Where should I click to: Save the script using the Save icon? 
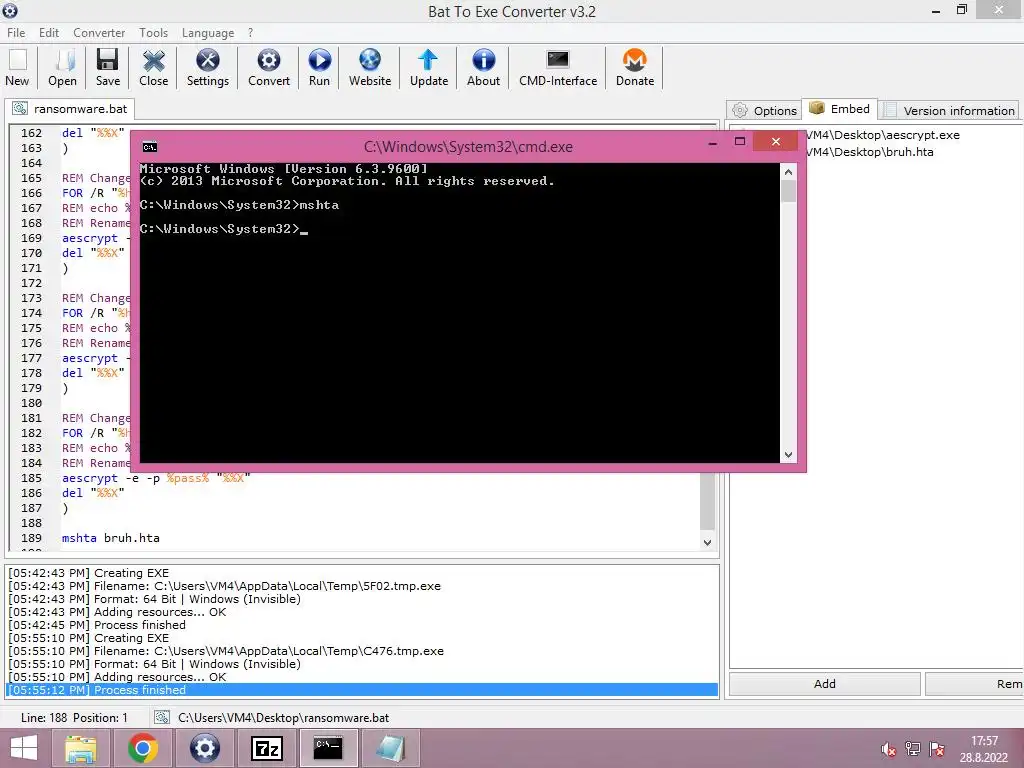(x=108, y=68)
